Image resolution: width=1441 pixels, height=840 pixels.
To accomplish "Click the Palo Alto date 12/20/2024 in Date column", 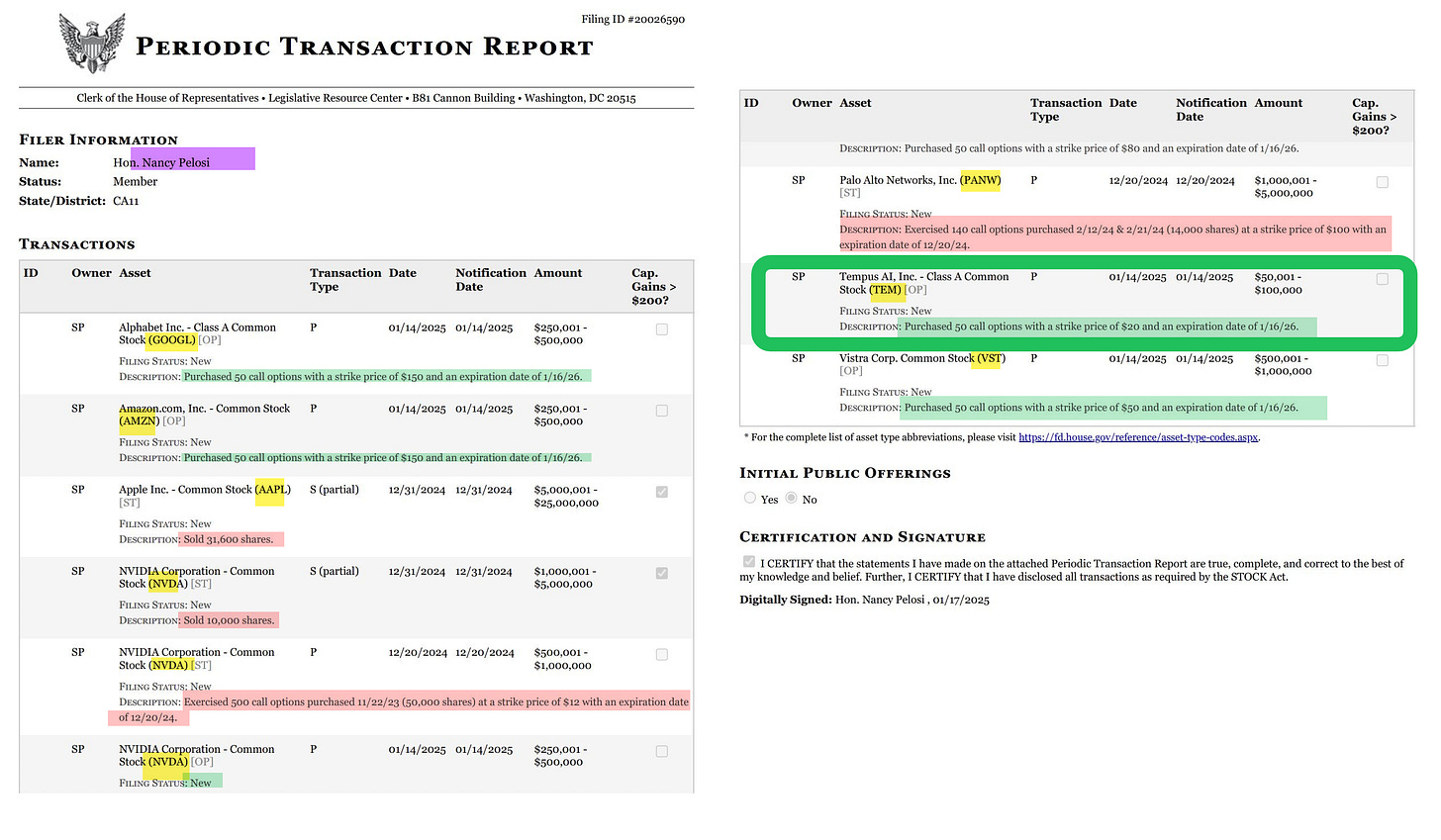I will pyautogui.click(x=1138, y=180).
